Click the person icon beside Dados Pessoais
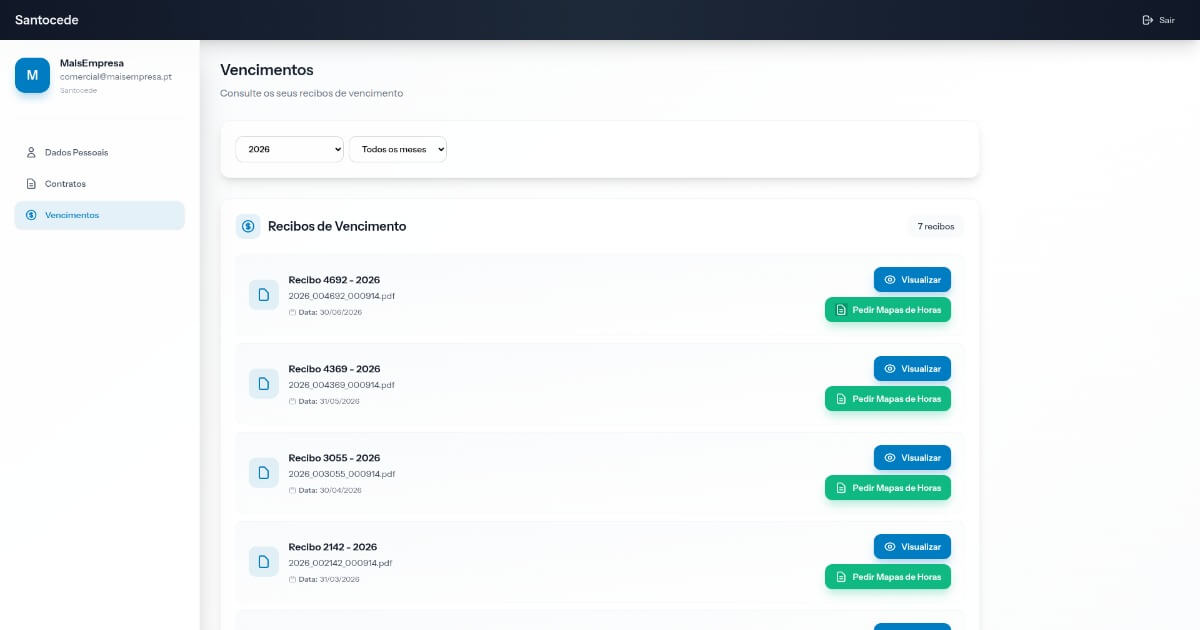The image size is (1200, 630). coord(31,153)
